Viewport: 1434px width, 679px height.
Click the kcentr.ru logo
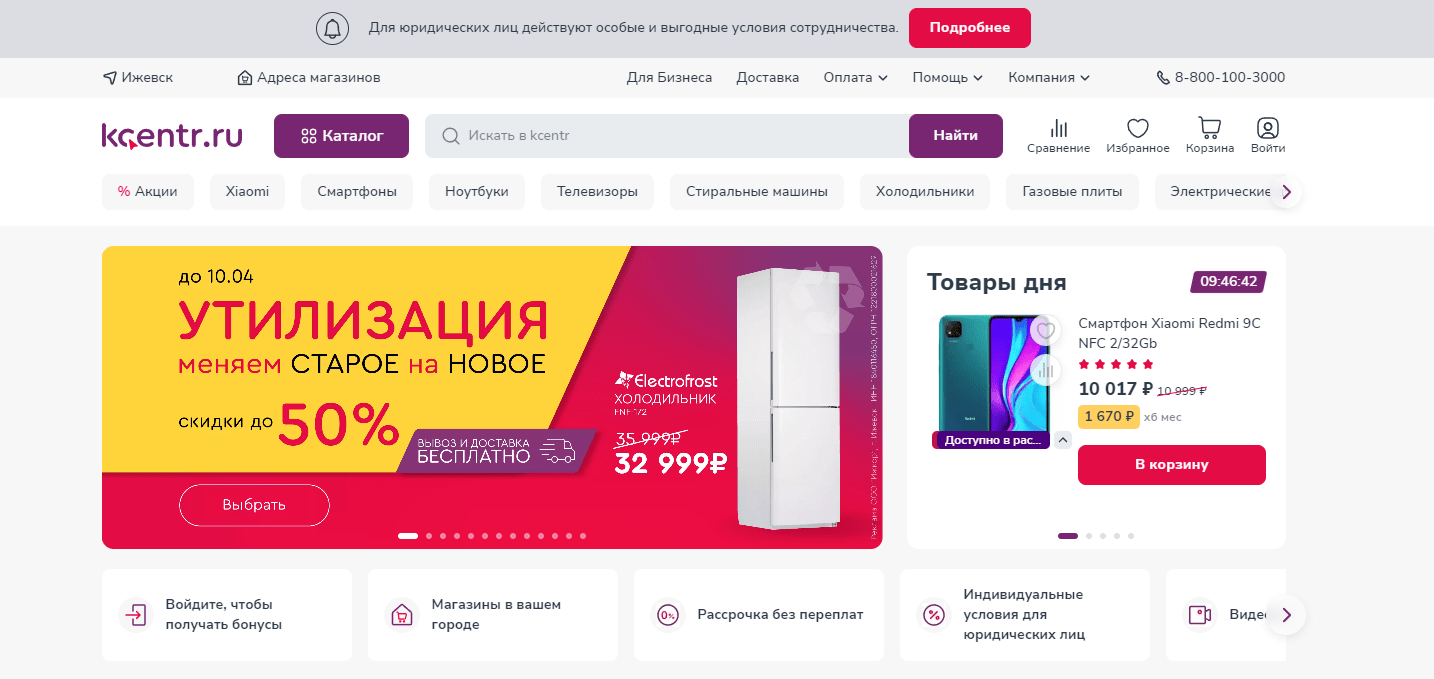(172, 136)
